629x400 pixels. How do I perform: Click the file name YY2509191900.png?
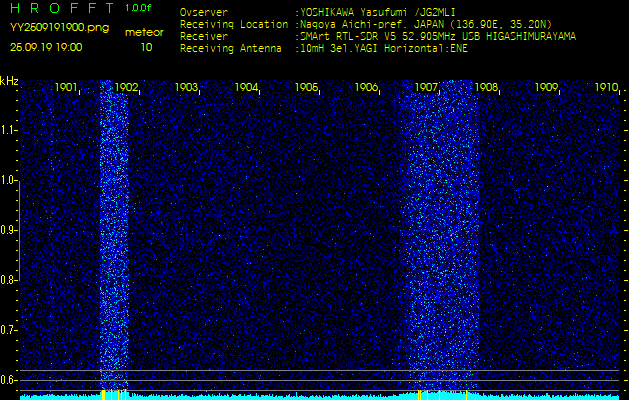(x=59, y=28)
